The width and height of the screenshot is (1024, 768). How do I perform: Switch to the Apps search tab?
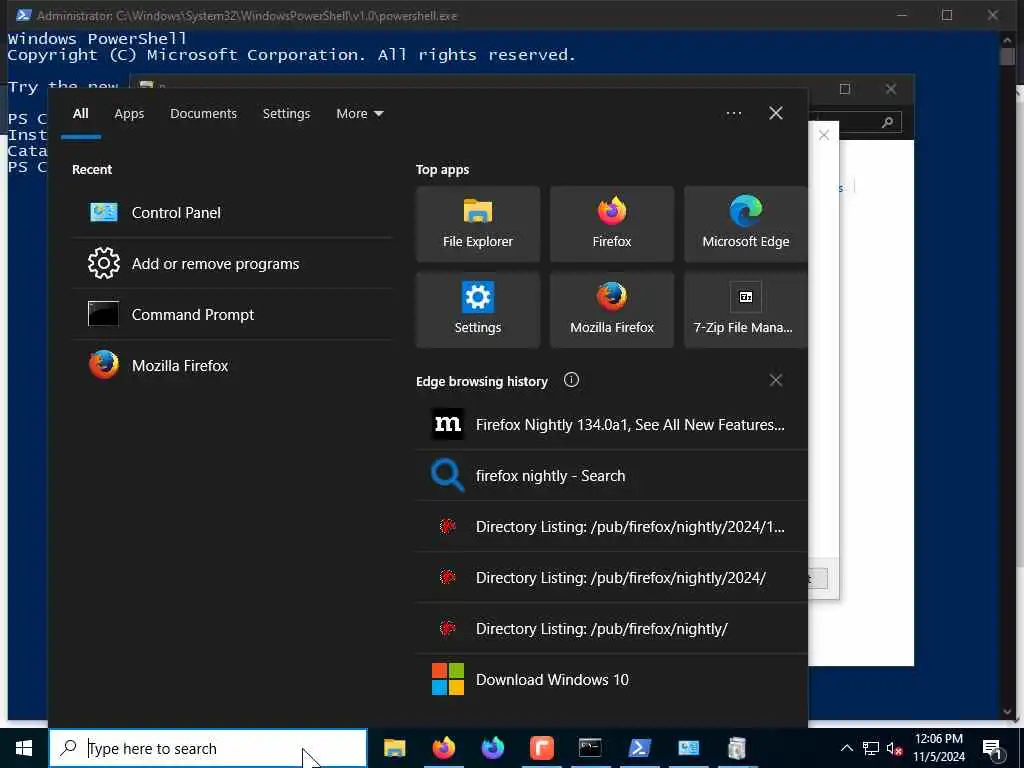(x=129, y=114)
